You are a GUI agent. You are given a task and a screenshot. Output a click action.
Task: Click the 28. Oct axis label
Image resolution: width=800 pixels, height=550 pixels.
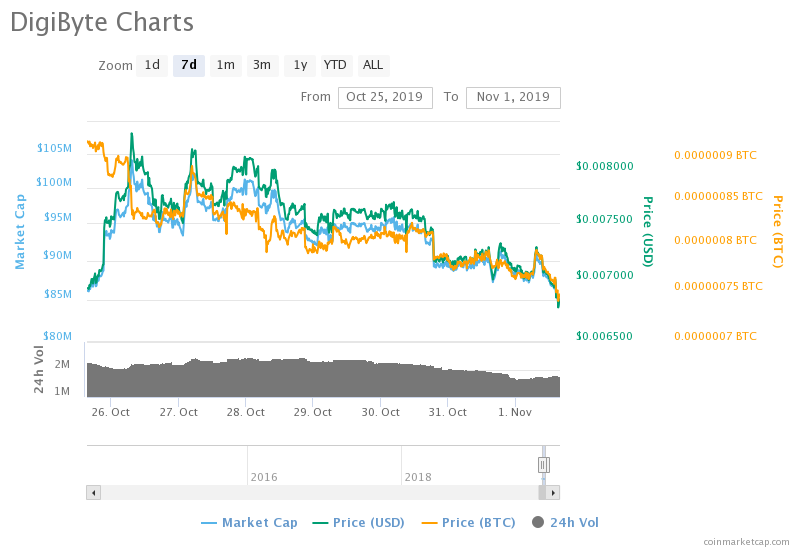pyautogui.click(x=245, y=412)
